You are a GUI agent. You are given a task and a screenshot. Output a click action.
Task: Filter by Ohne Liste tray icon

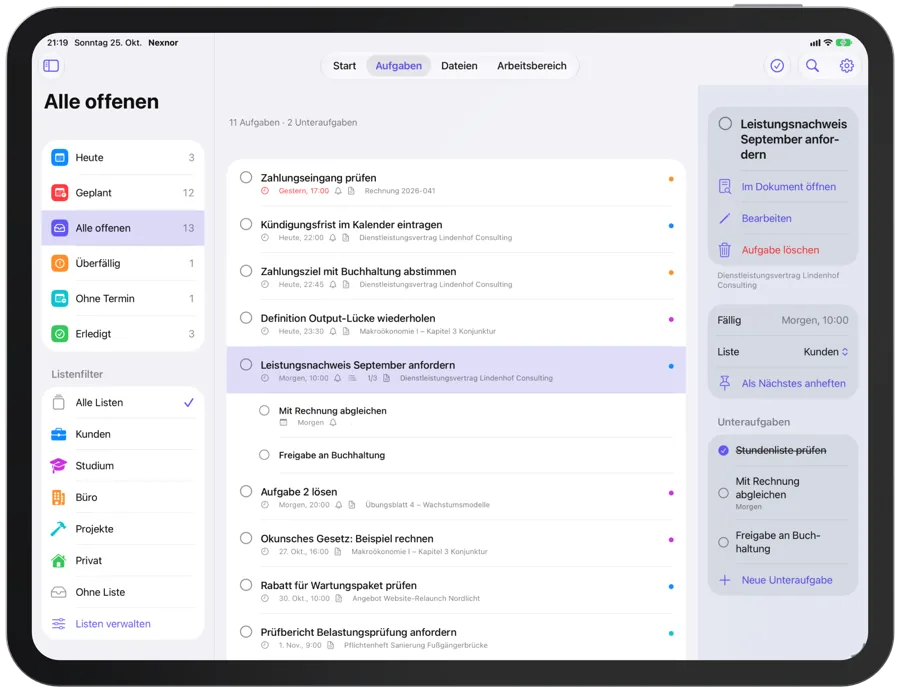coord(59,592)
